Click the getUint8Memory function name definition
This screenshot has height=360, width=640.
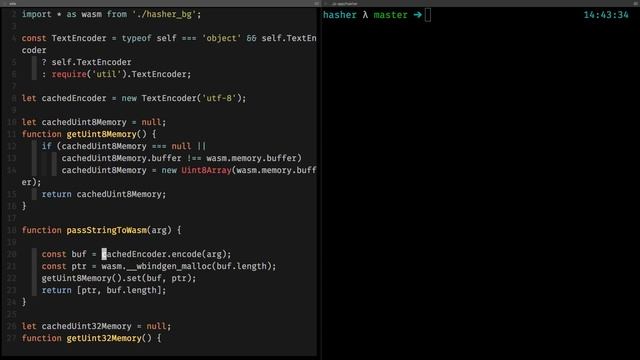click(101, 134)
